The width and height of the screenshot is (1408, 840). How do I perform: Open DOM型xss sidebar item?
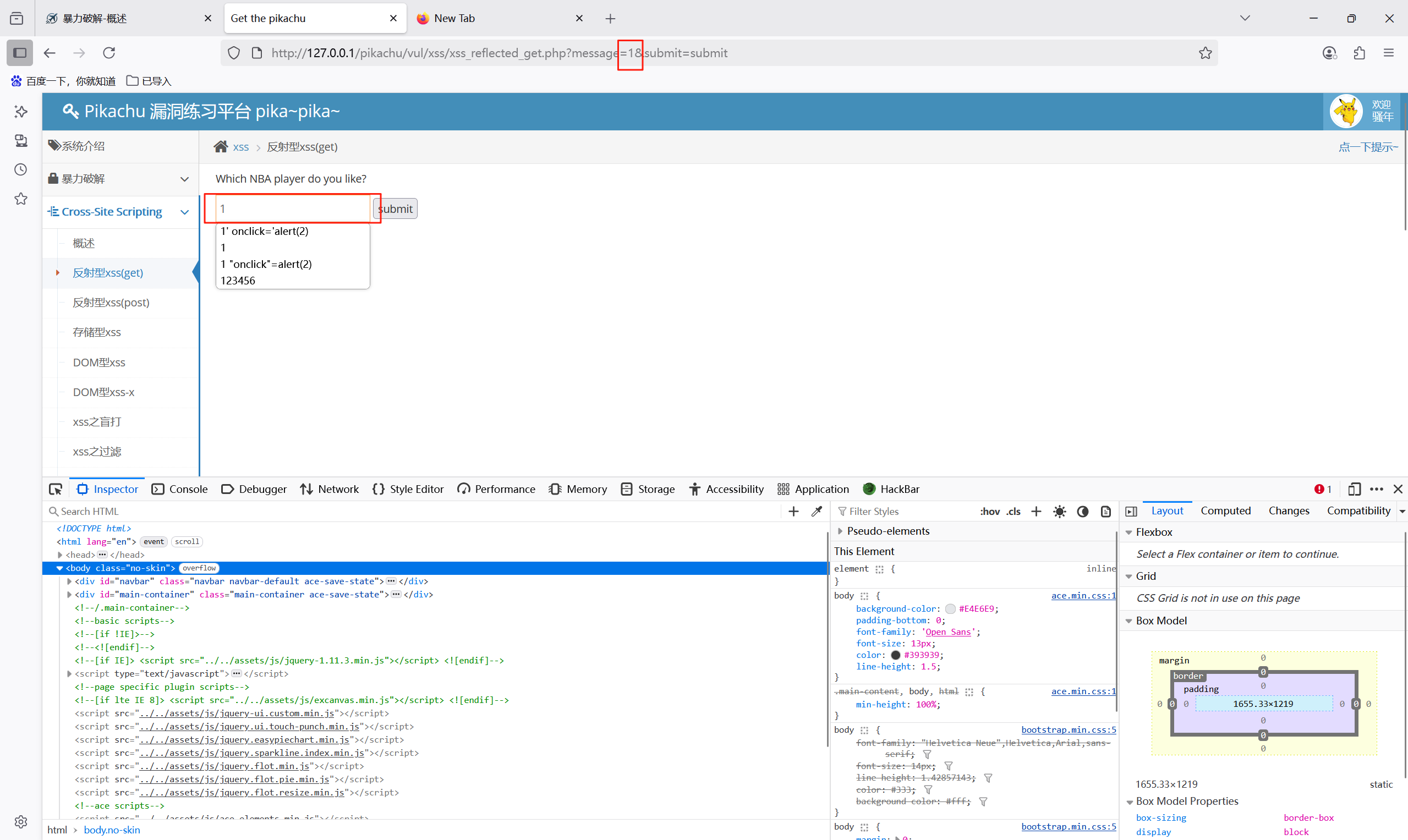coord(99,363)
